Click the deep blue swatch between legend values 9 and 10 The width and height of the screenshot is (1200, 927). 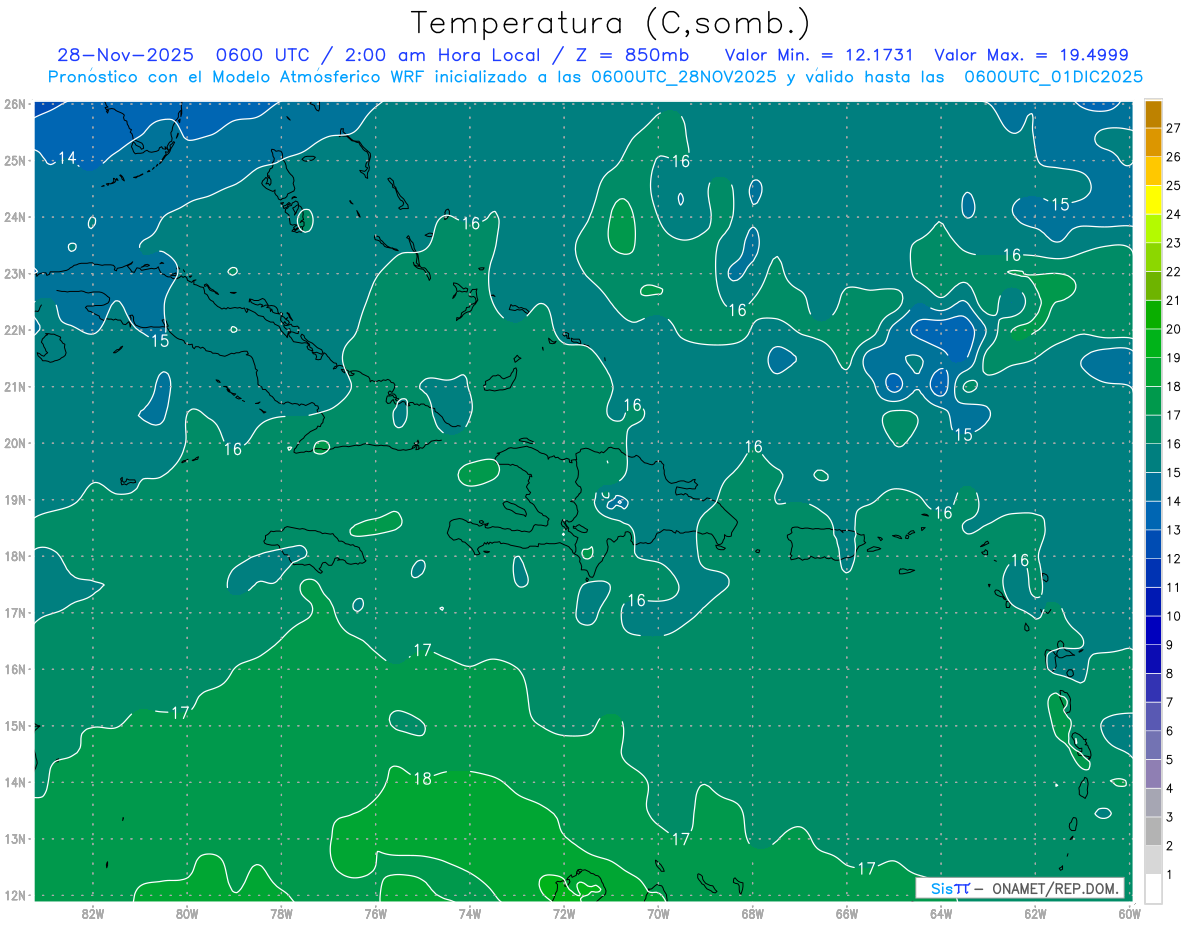point(1153,630)
